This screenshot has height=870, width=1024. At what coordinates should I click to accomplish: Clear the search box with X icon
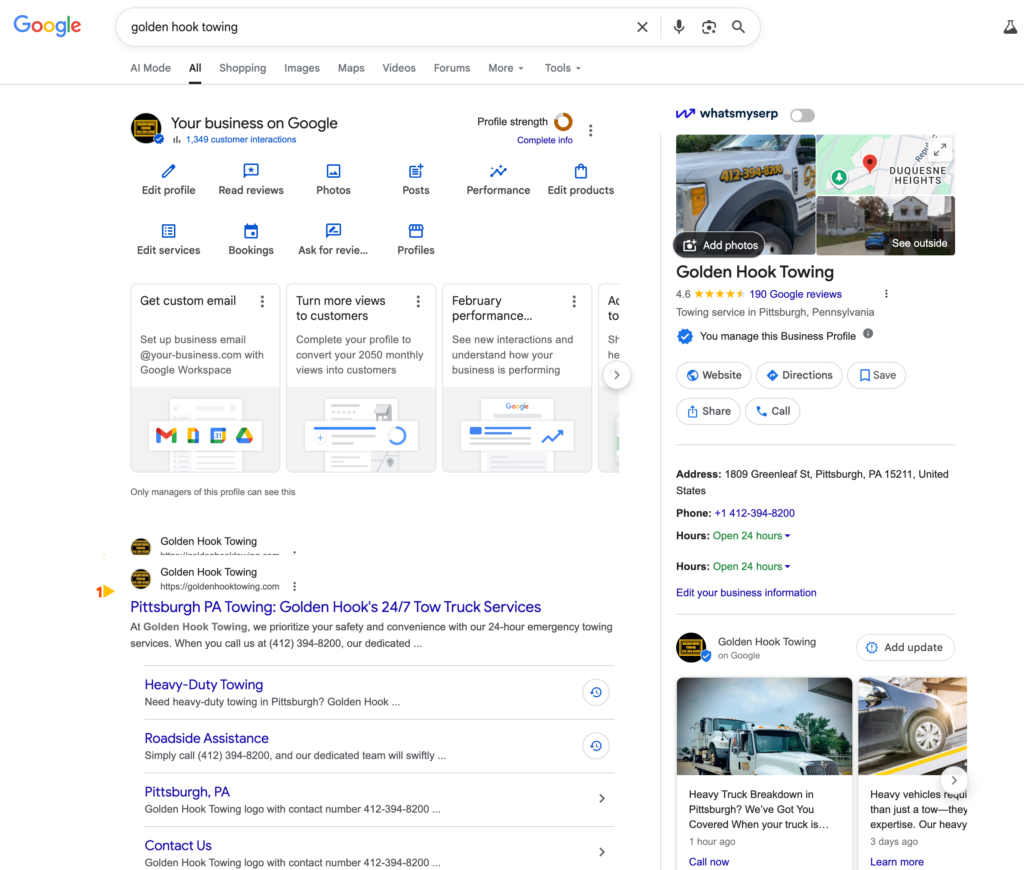click(x=642, y=27)
